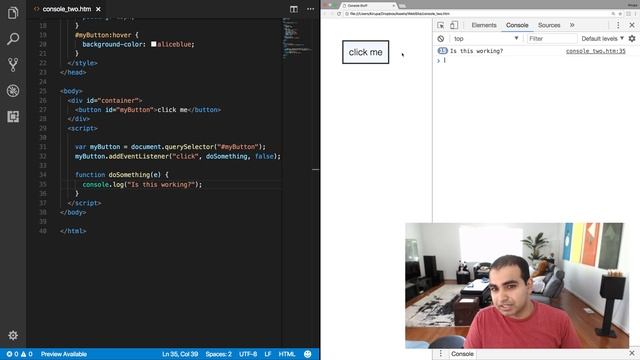
Task: Click the webcam video overlay
Action: coord(517,285)
